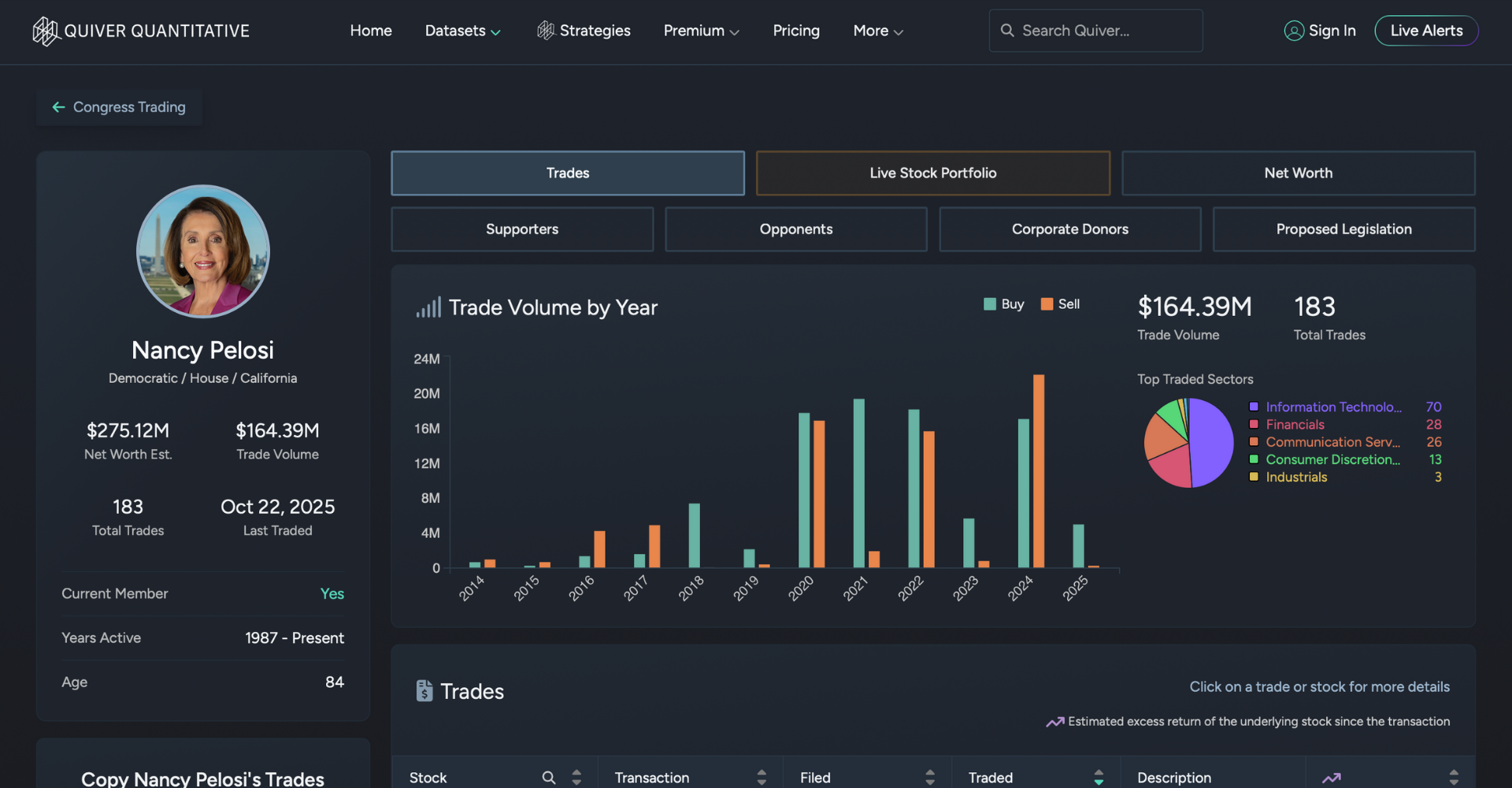The image size is (1512, 788).
Task: Open the Premium dropdown menu
Action: pyautogui.click(x=700, y=31)
